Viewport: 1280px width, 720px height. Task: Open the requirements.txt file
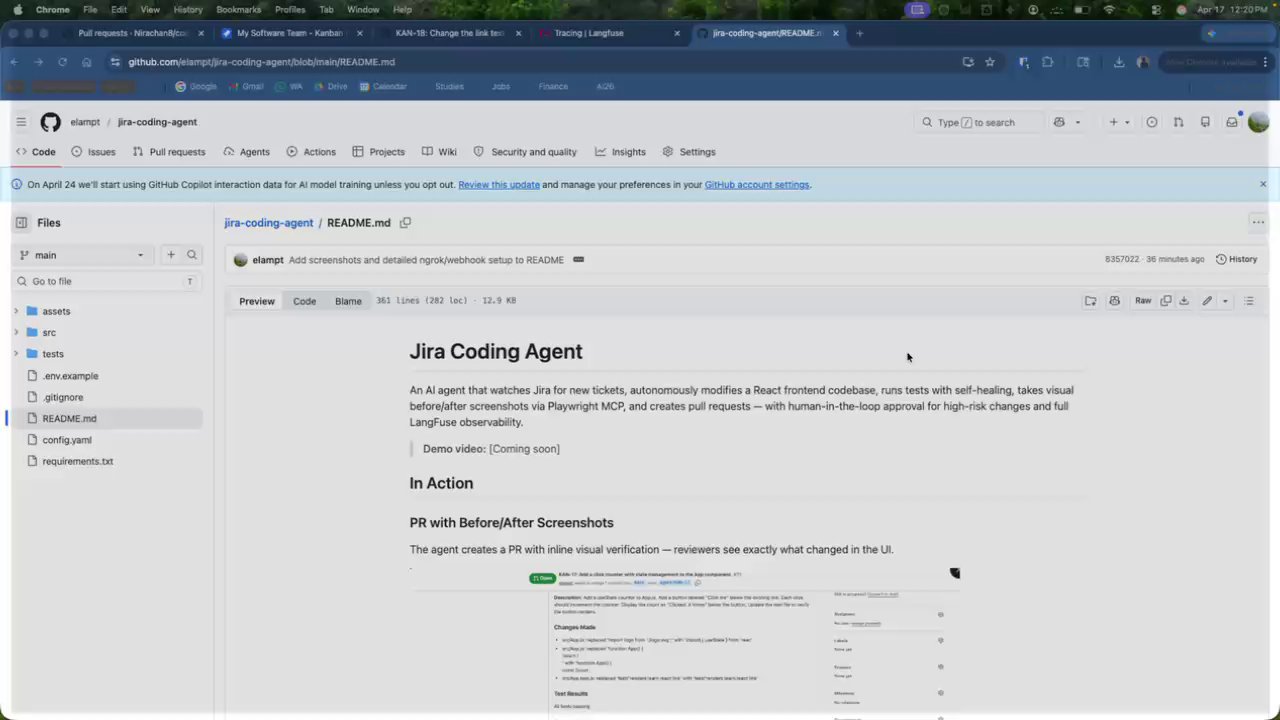[x=77, y=462]
